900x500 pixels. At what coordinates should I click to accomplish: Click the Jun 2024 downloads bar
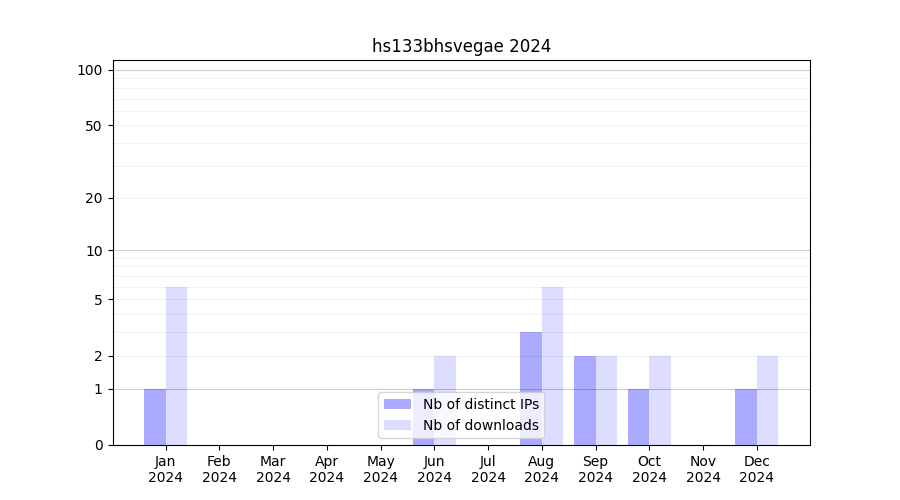[x=445, y=372]
